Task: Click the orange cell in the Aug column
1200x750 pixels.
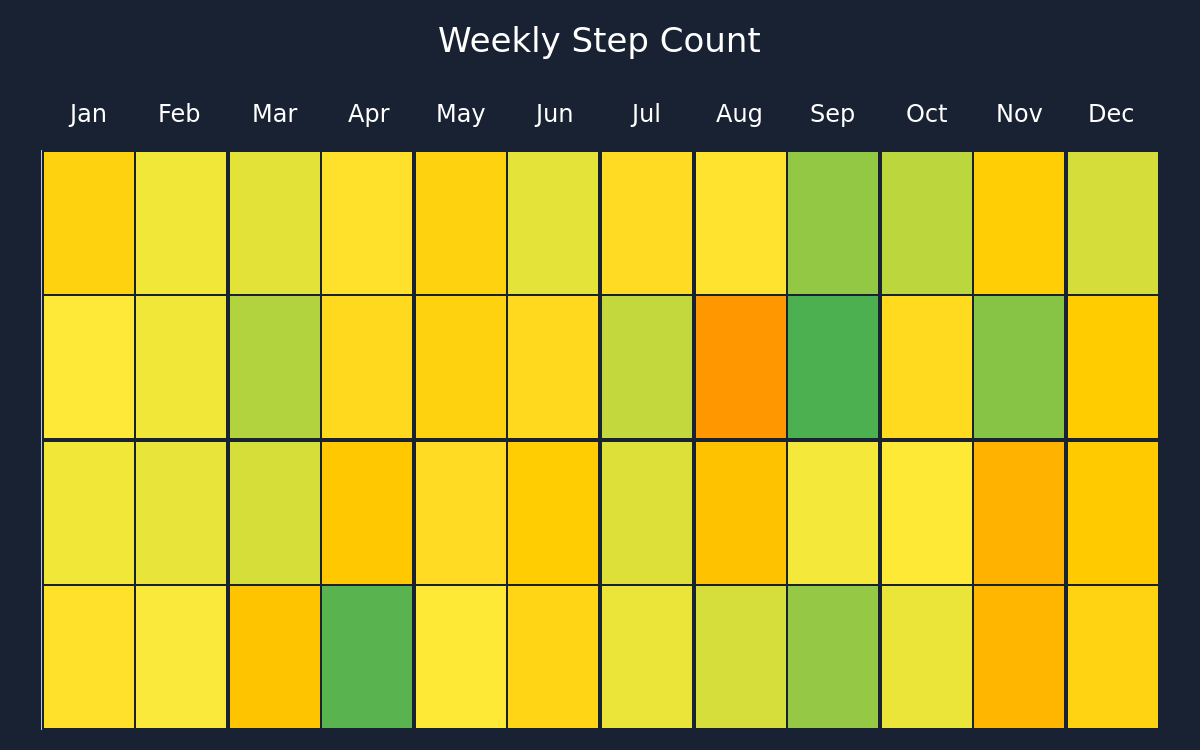Action: coord(741,367)
